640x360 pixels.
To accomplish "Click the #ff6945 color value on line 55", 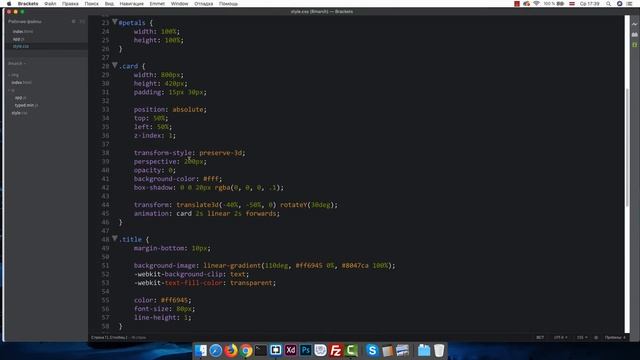I will point(174,300).
